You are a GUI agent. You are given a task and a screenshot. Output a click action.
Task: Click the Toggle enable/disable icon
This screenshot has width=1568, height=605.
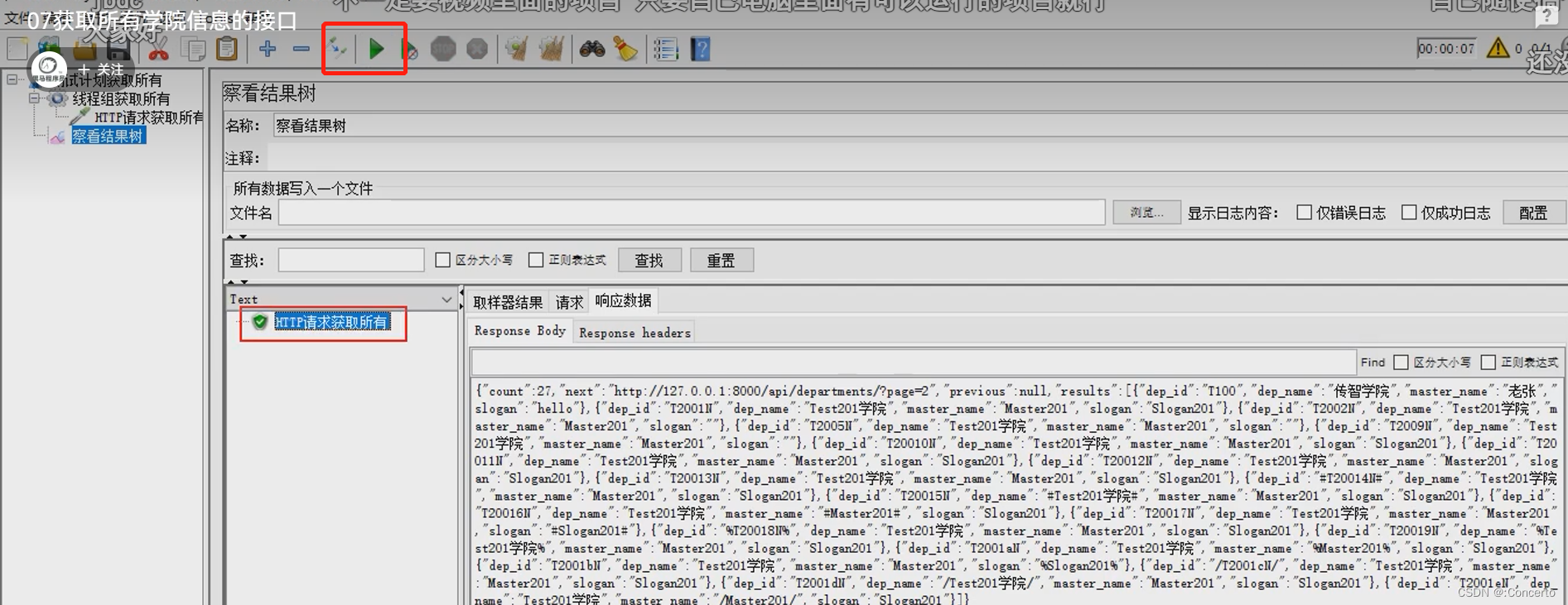(337, 48)
